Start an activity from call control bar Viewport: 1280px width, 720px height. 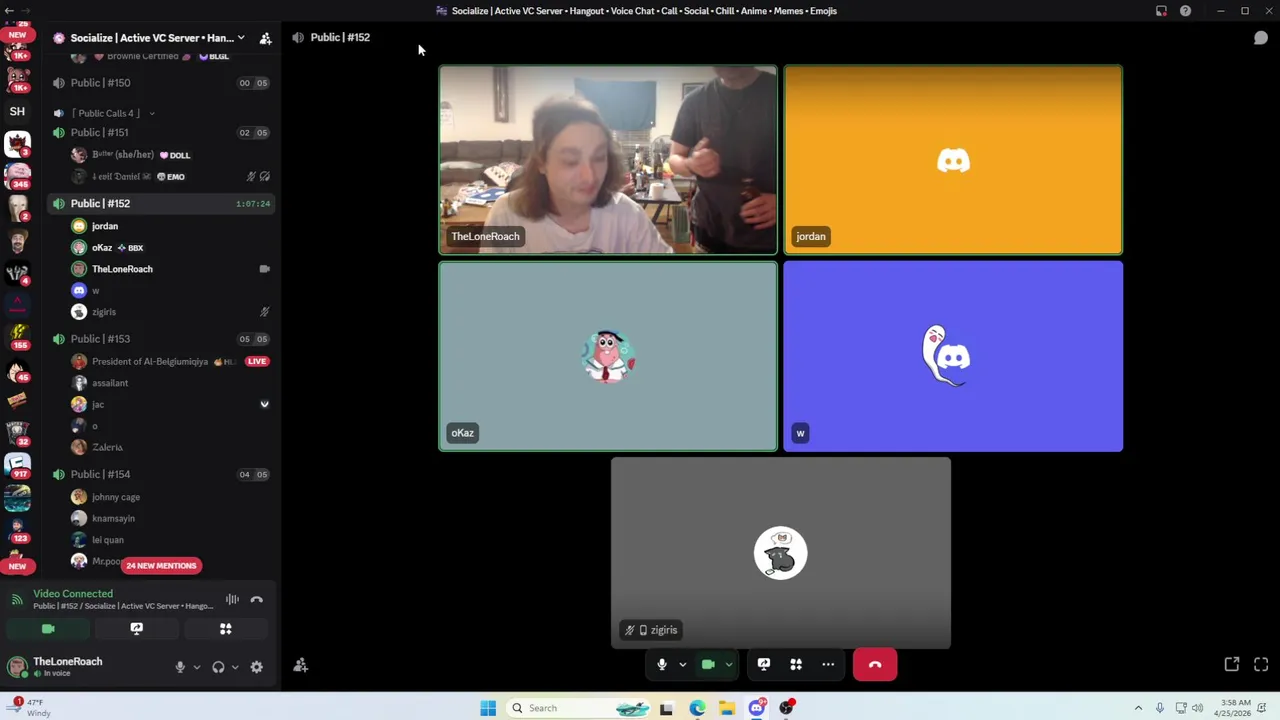point(796,664)
